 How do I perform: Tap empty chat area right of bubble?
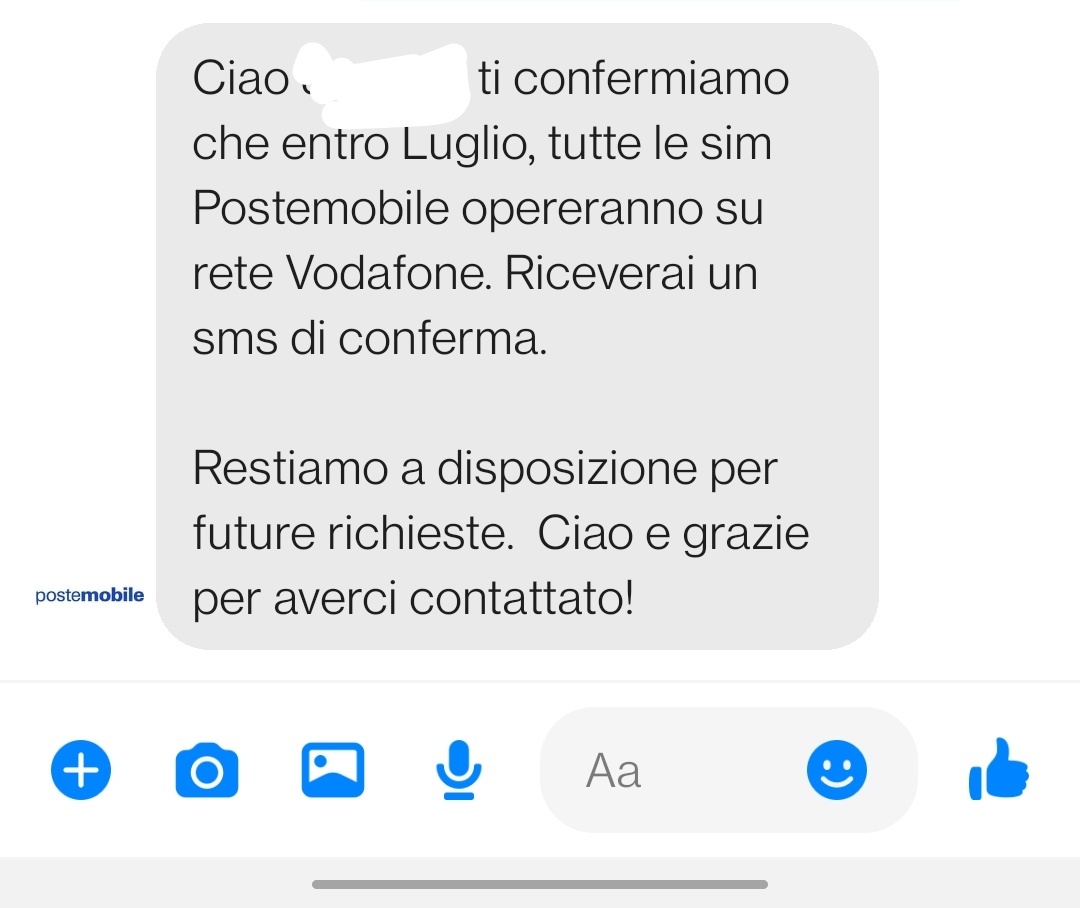(978, 336)
